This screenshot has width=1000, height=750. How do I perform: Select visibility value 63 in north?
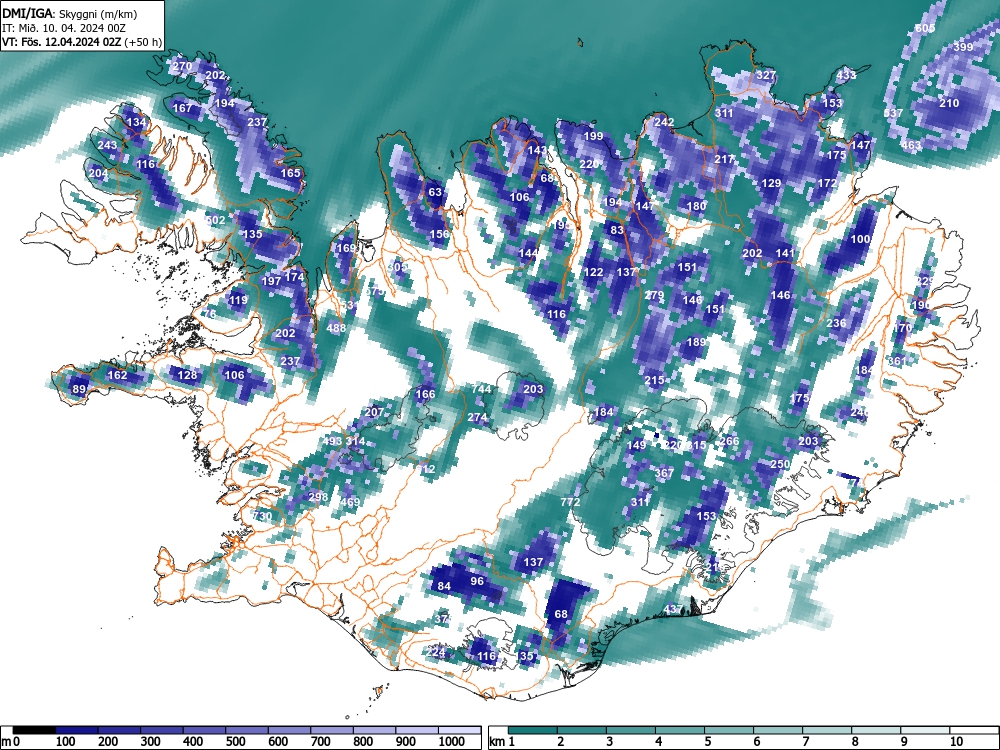[x=435, y=192]
